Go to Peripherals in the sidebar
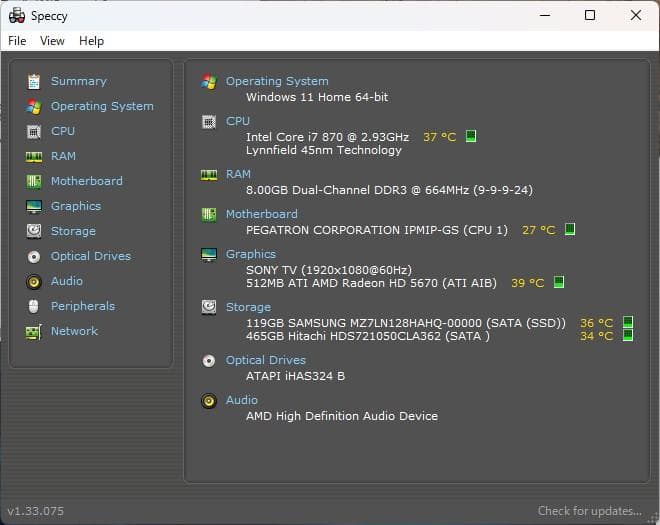The image size is (660, 525). 83,306
